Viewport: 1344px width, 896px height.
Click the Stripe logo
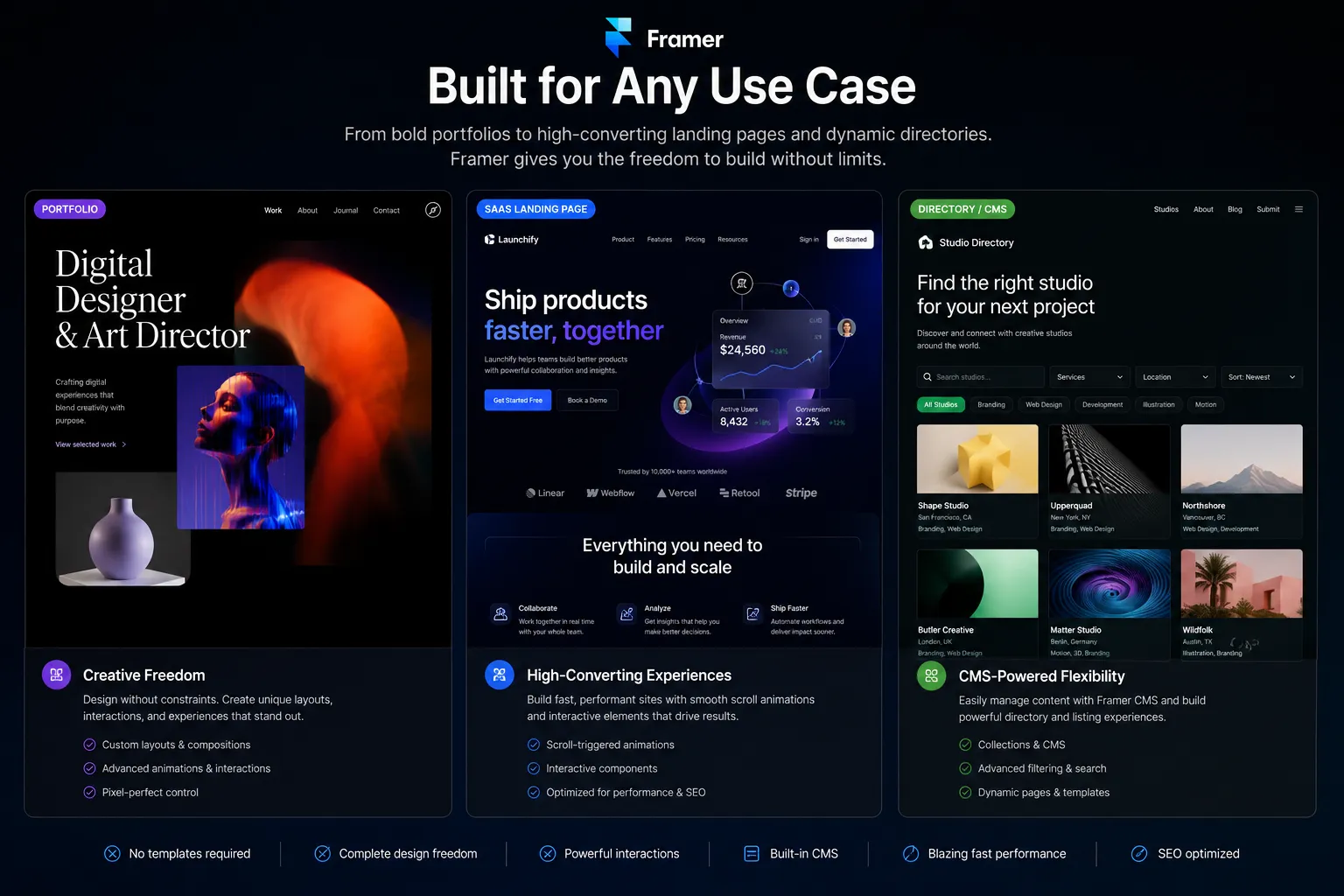click(801, 493)
